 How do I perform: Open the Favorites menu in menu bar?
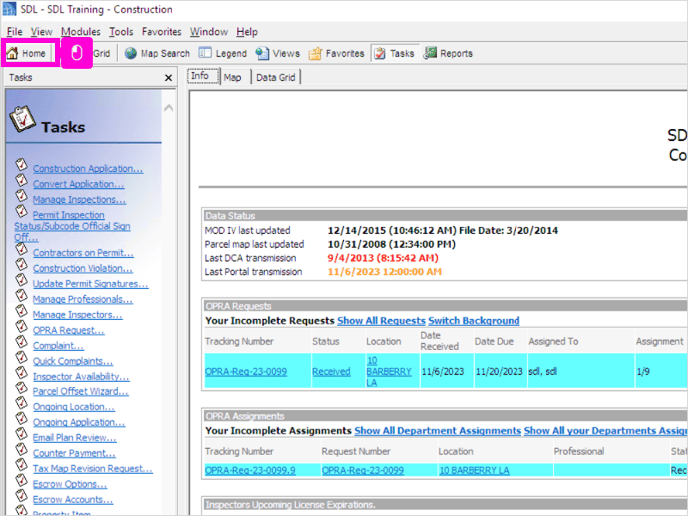[x=161, y=32]
